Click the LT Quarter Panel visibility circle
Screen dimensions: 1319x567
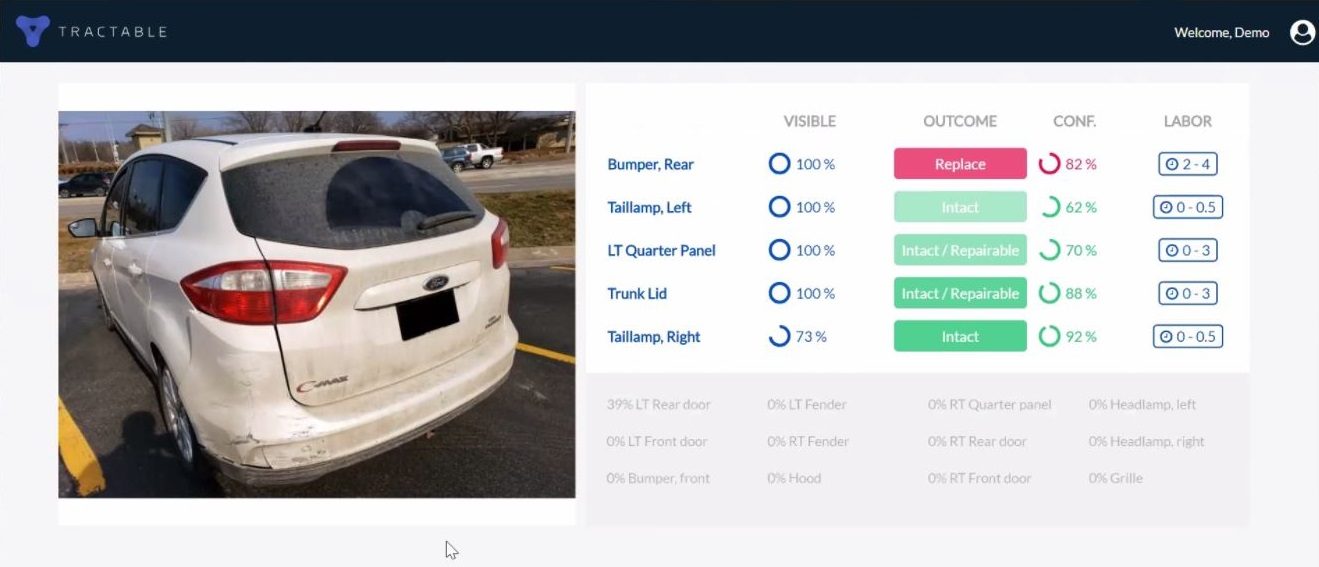(x=779, y=250)
